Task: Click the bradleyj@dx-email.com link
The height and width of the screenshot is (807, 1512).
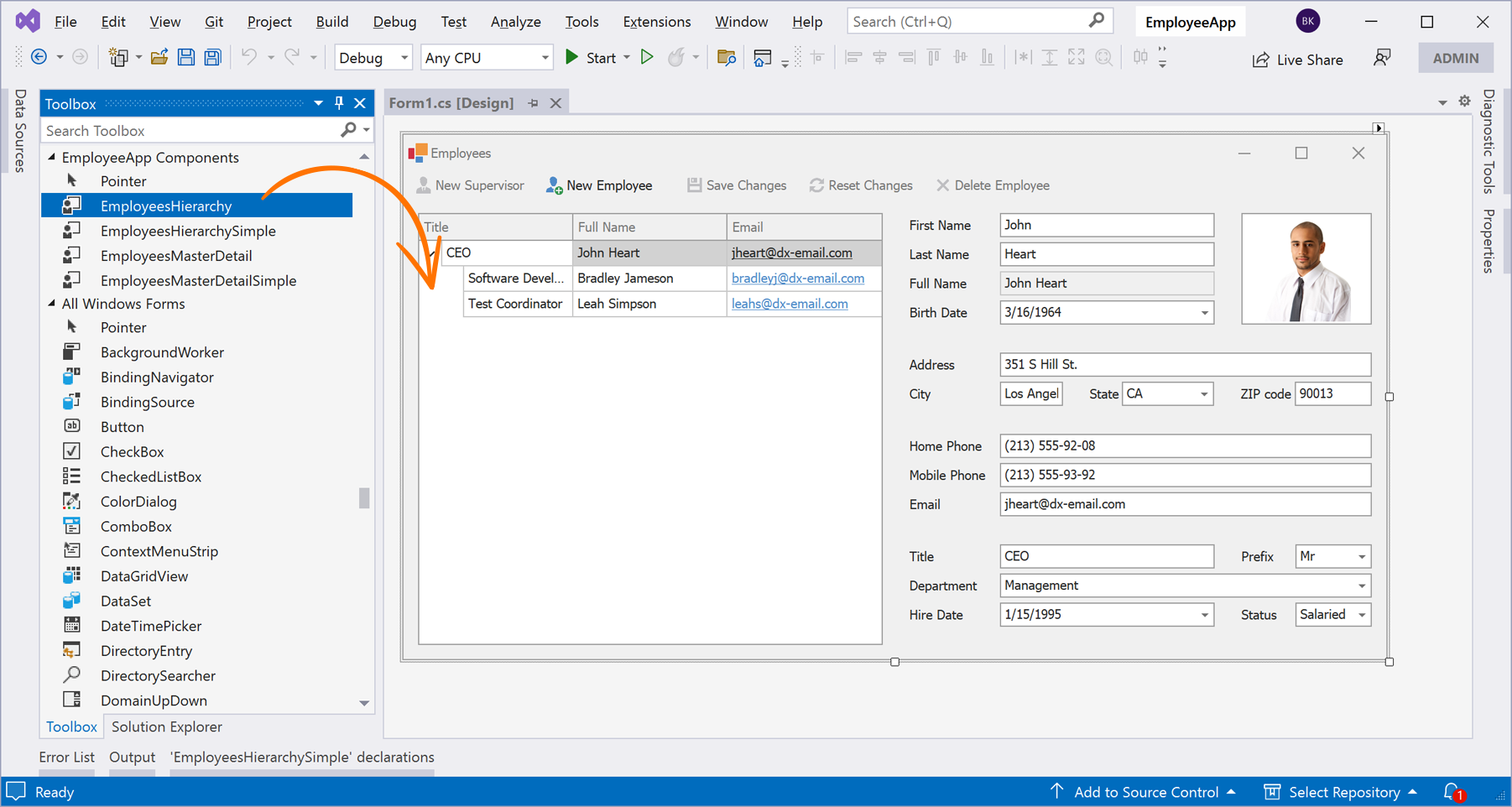Action: [797, 279]
